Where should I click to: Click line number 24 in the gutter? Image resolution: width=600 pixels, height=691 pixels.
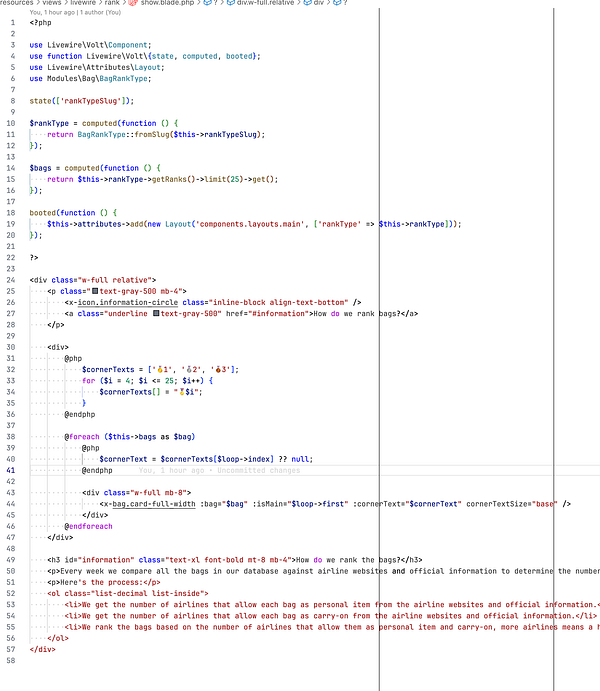tap(11, 280)
